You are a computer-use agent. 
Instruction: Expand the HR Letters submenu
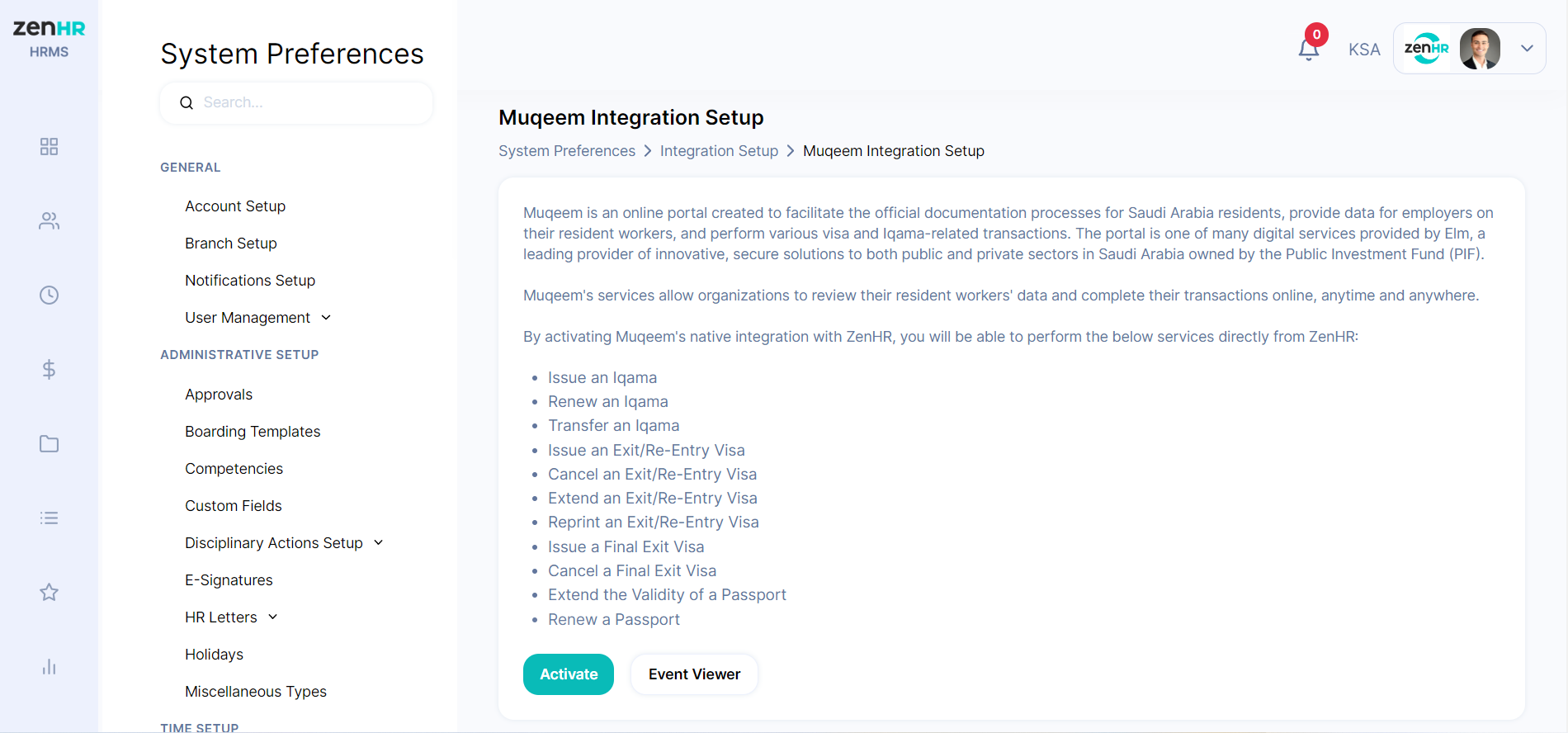(231, 617)
